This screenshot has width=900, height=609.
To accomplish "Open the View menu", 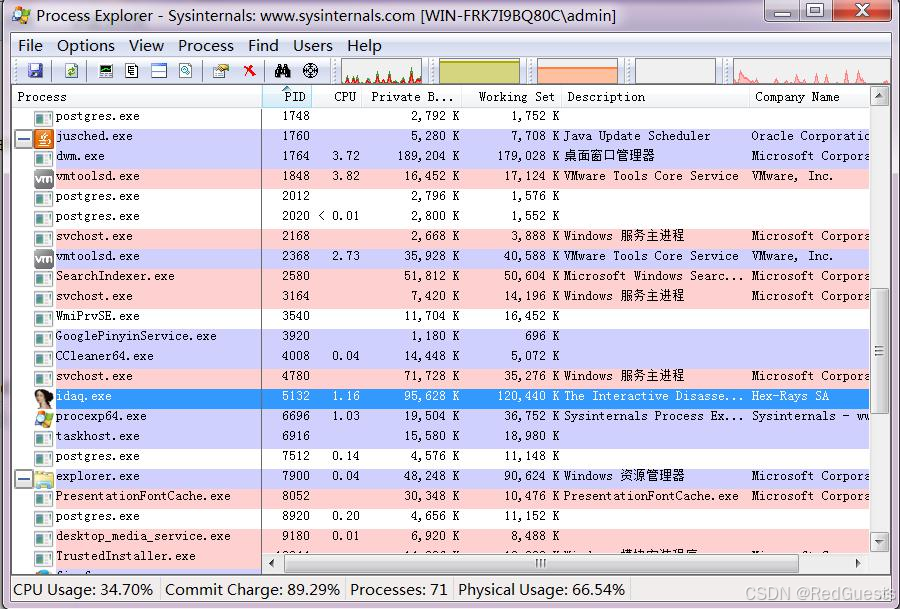I will [146, 45].
